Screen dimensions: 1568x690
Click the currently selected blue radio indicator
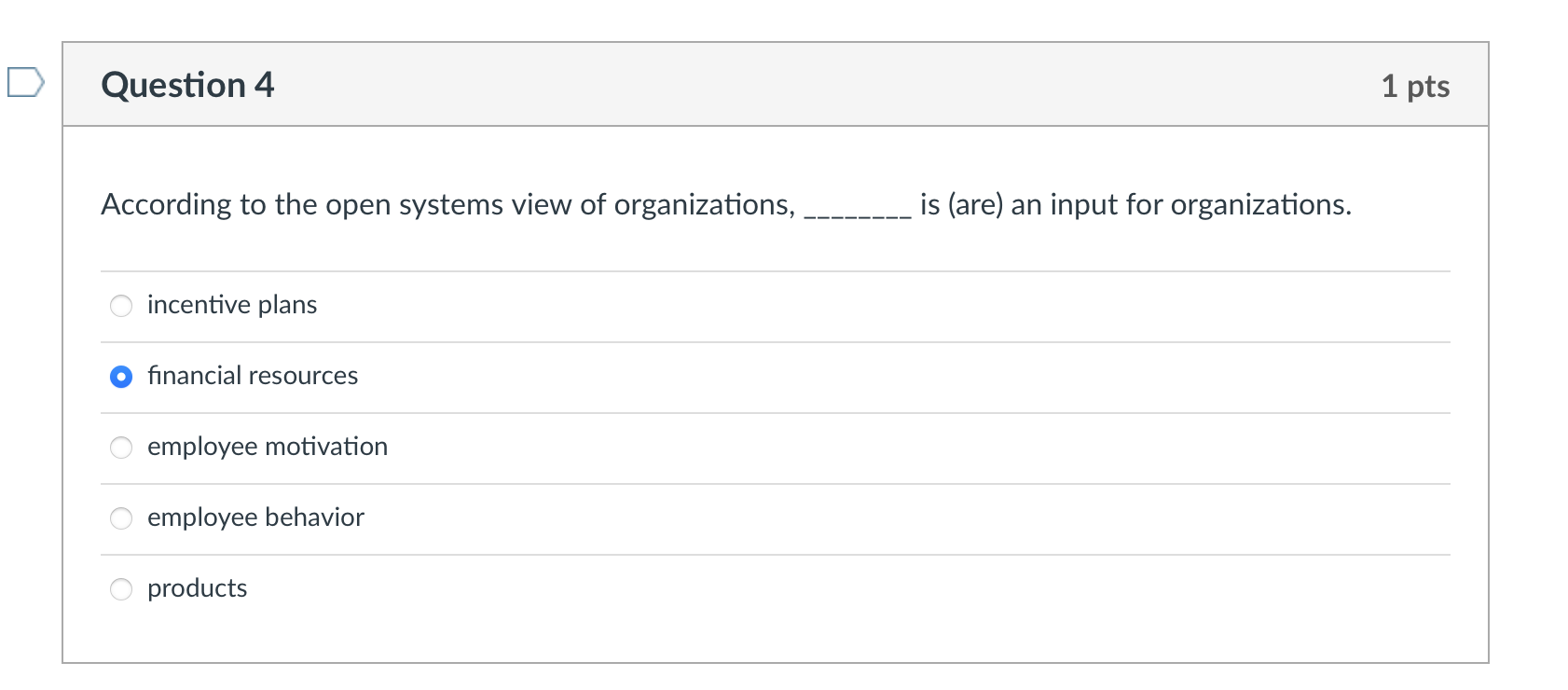[x=121, y=377]
